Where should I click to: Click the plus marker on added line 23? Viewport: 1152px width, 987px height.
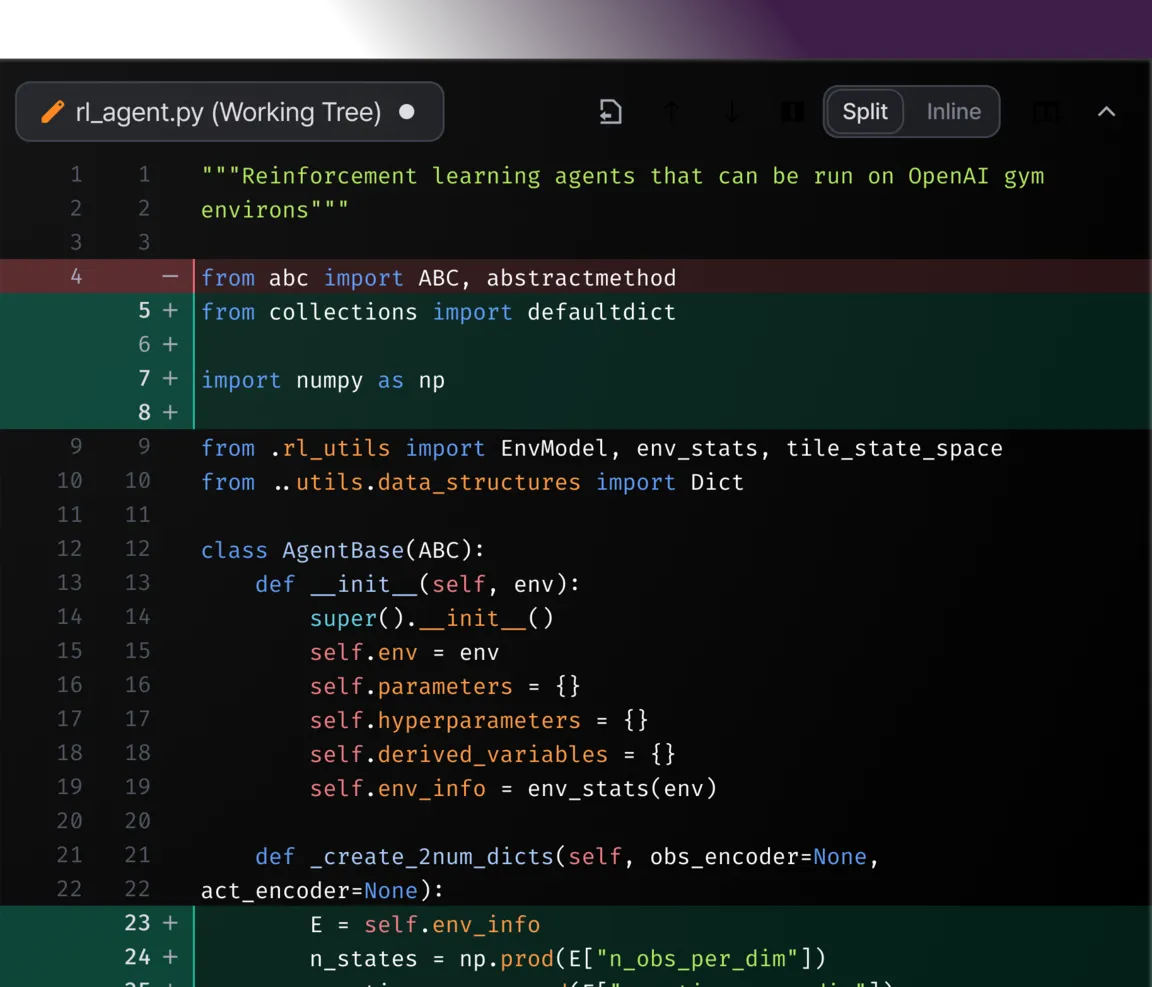coord(170,923)
